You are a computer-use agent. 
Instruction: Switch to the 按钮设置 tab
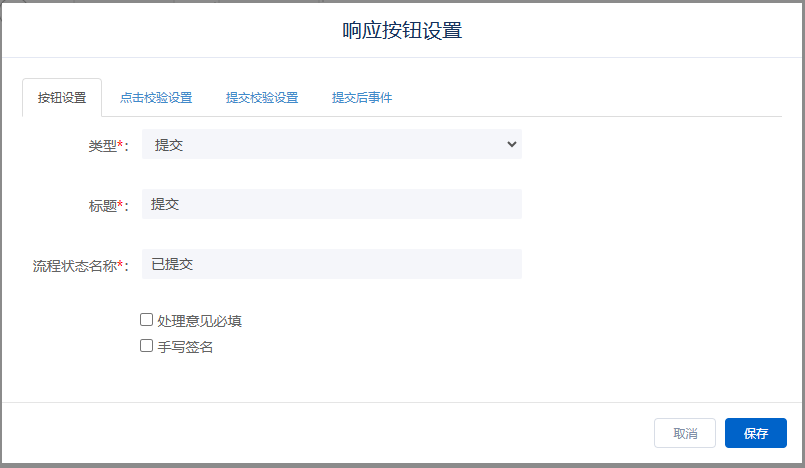click(62, 98)
